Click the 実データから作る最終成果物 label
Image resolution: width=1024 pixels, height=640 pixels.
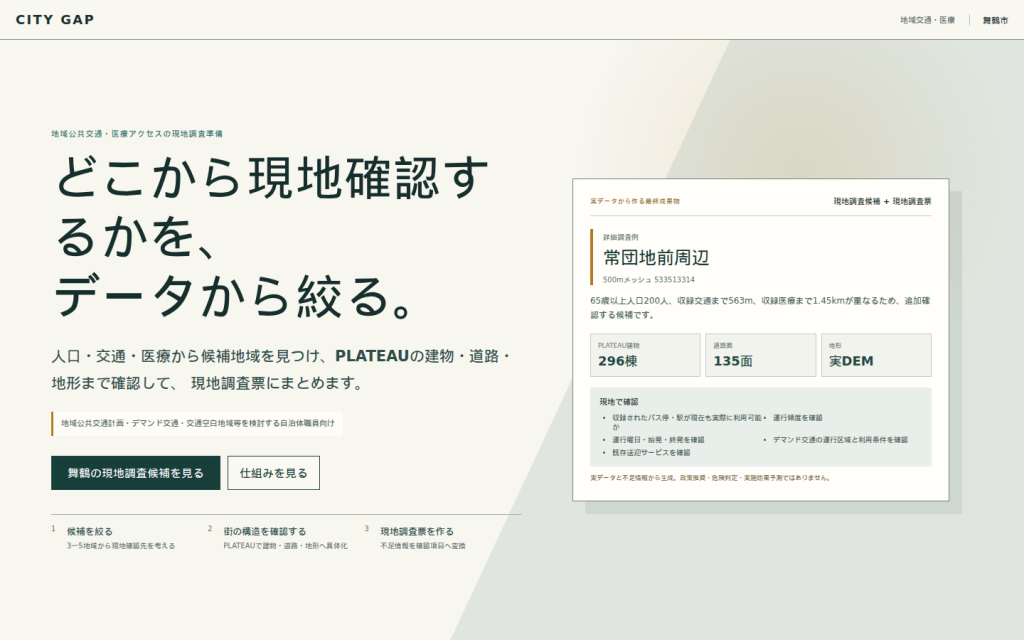[635, 201]
